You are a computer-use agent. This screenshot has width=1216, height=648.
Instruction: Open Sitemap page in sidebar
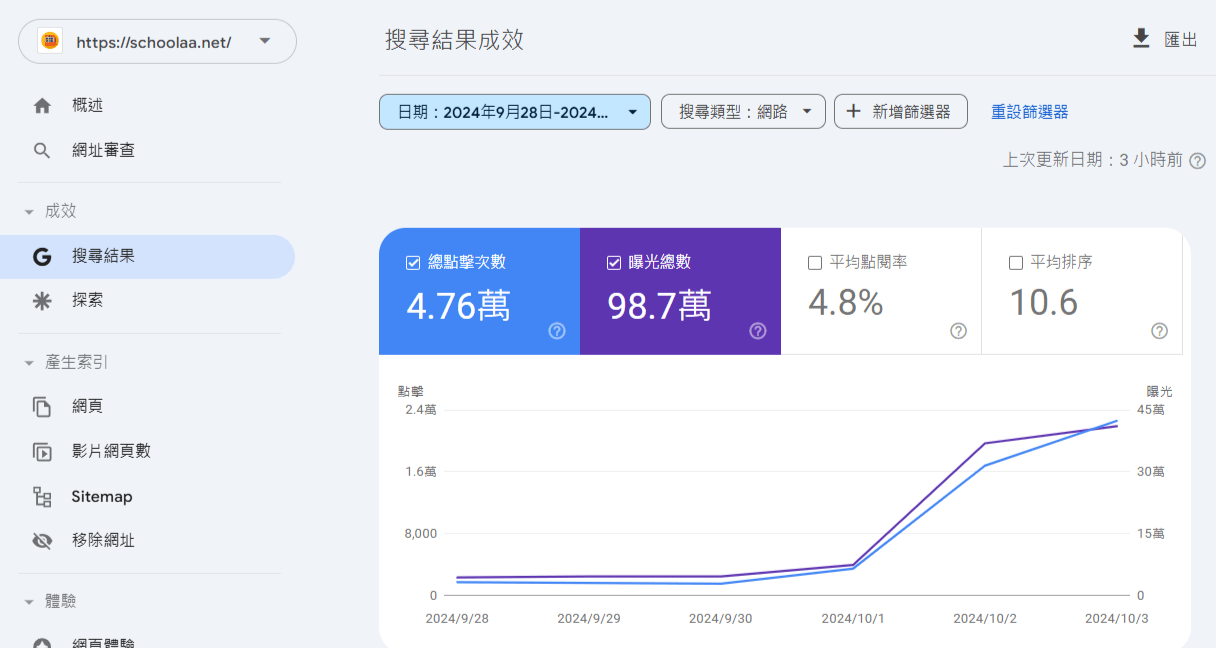coord(101,497)
